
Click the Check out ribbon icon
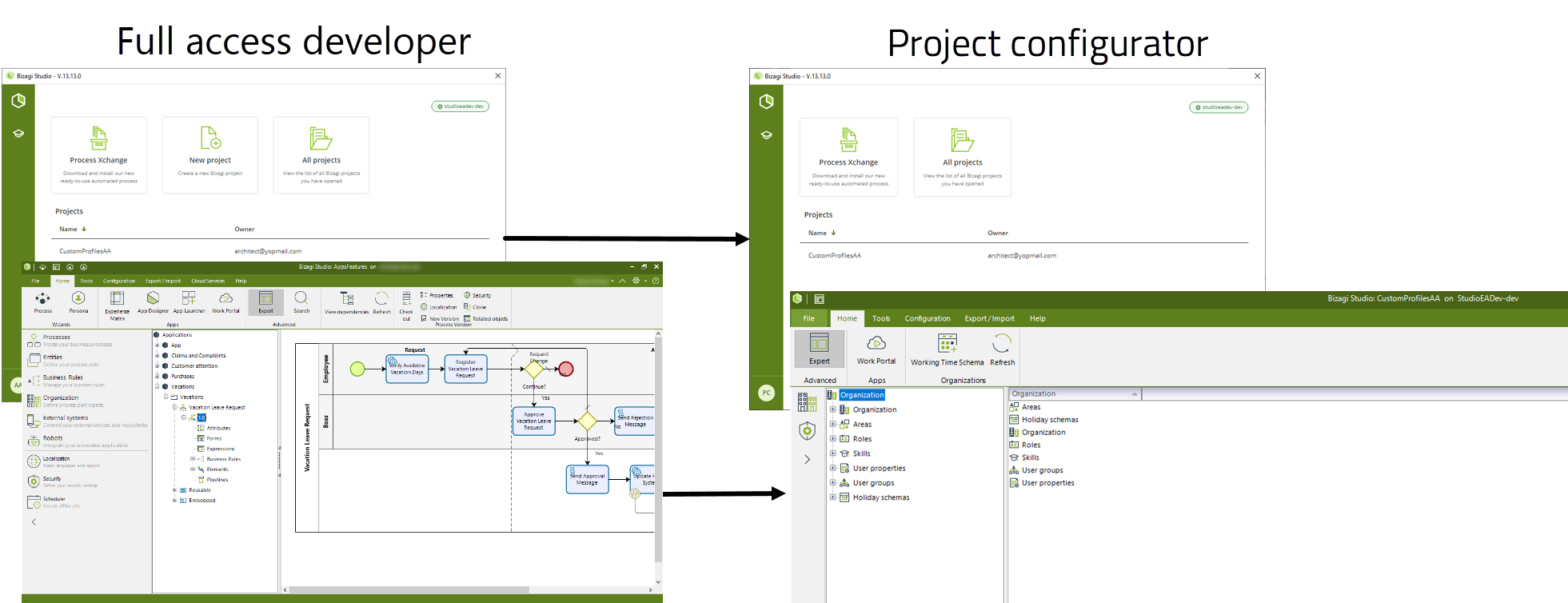point(406,306)
